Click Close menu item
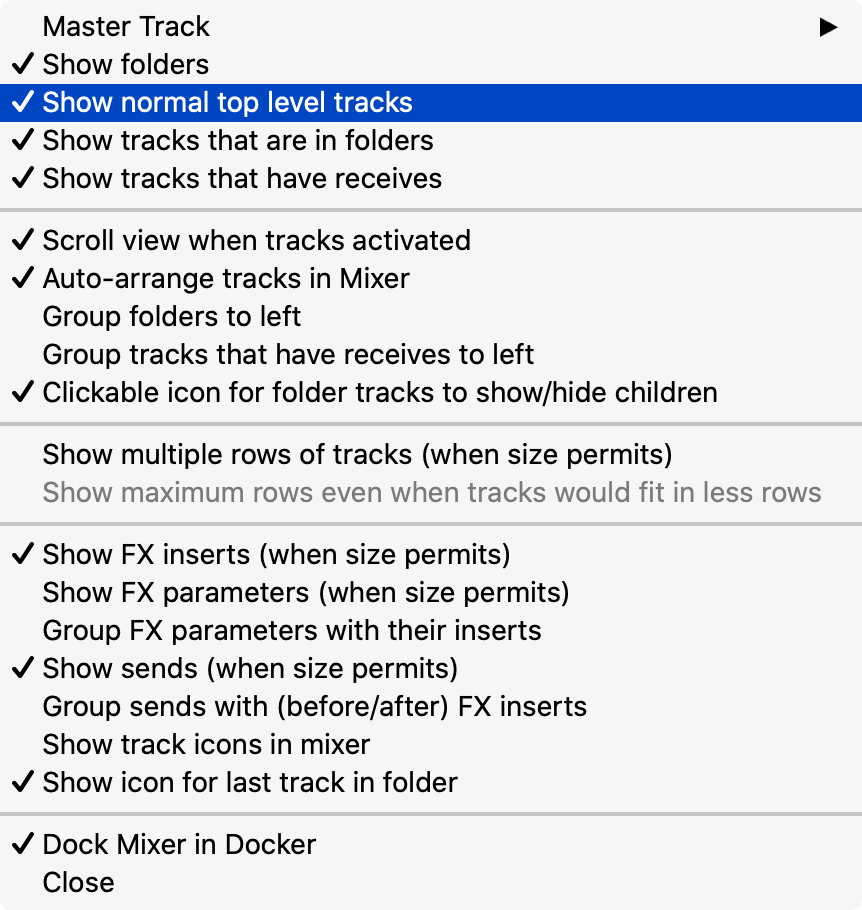The height and width of the screenshot is (910, 862). [79, 883]
